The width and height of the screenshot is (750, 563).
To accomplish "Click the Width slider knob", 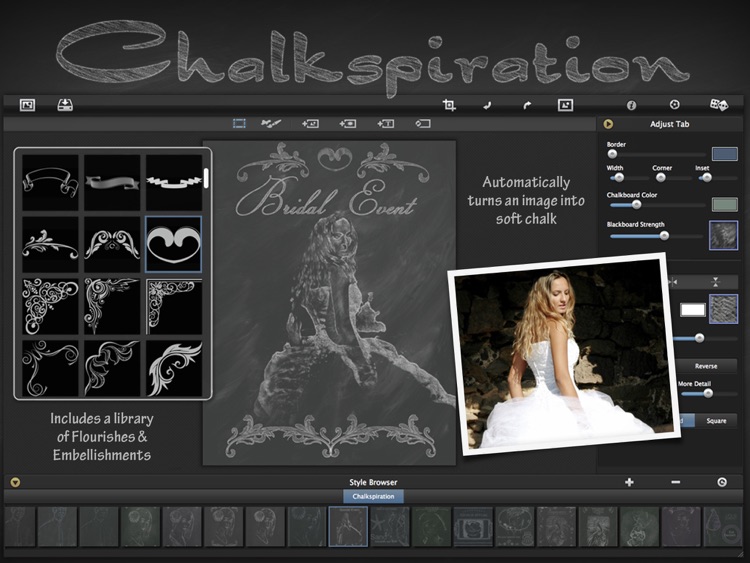I will click(619, 178).
